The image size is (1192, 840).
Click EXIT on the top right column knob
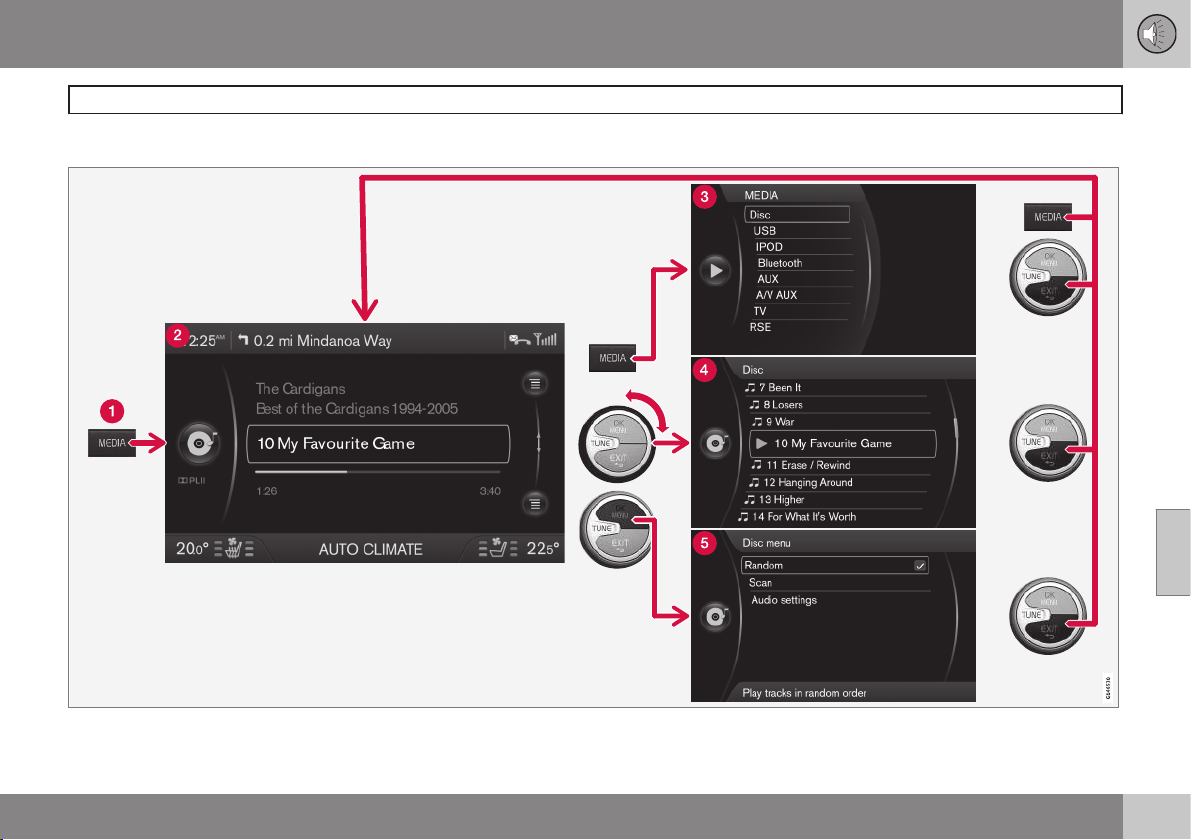[x=1049, y=292]
